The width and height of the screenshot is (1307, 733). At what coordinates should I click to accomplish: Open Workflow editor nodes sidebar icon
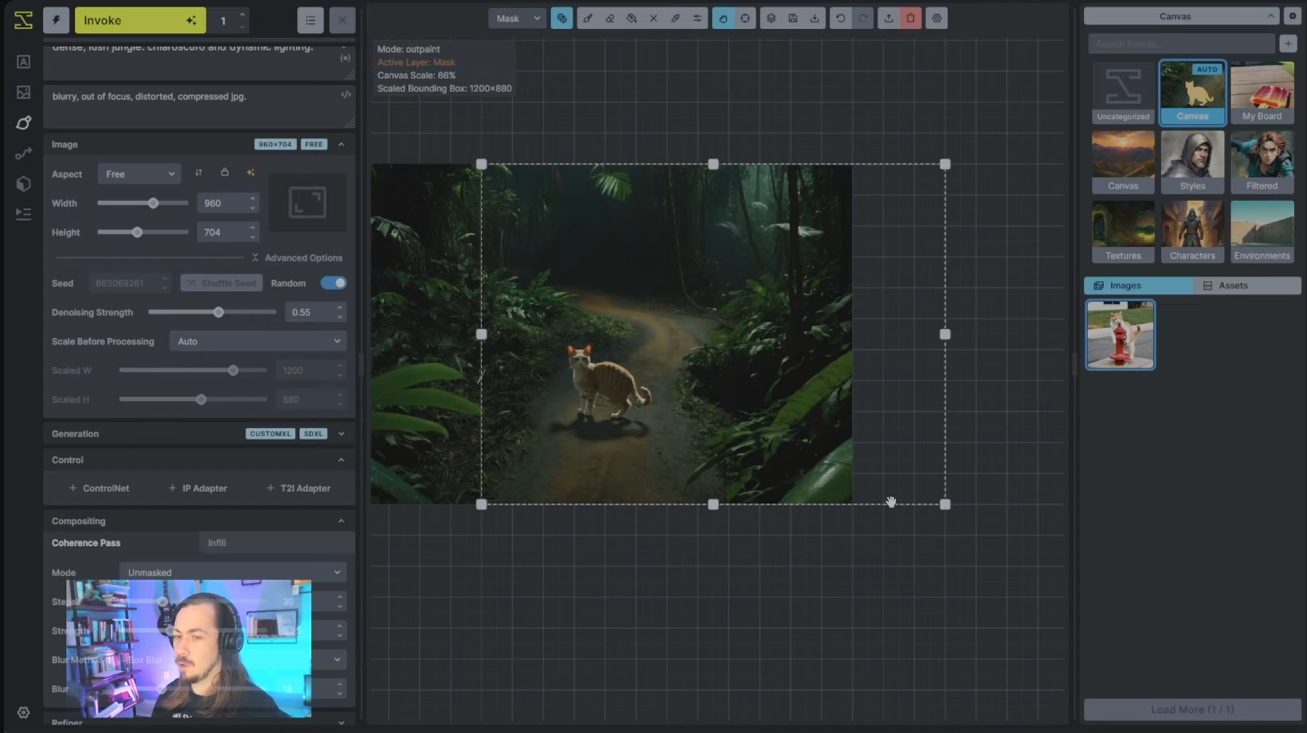(23, 153)
